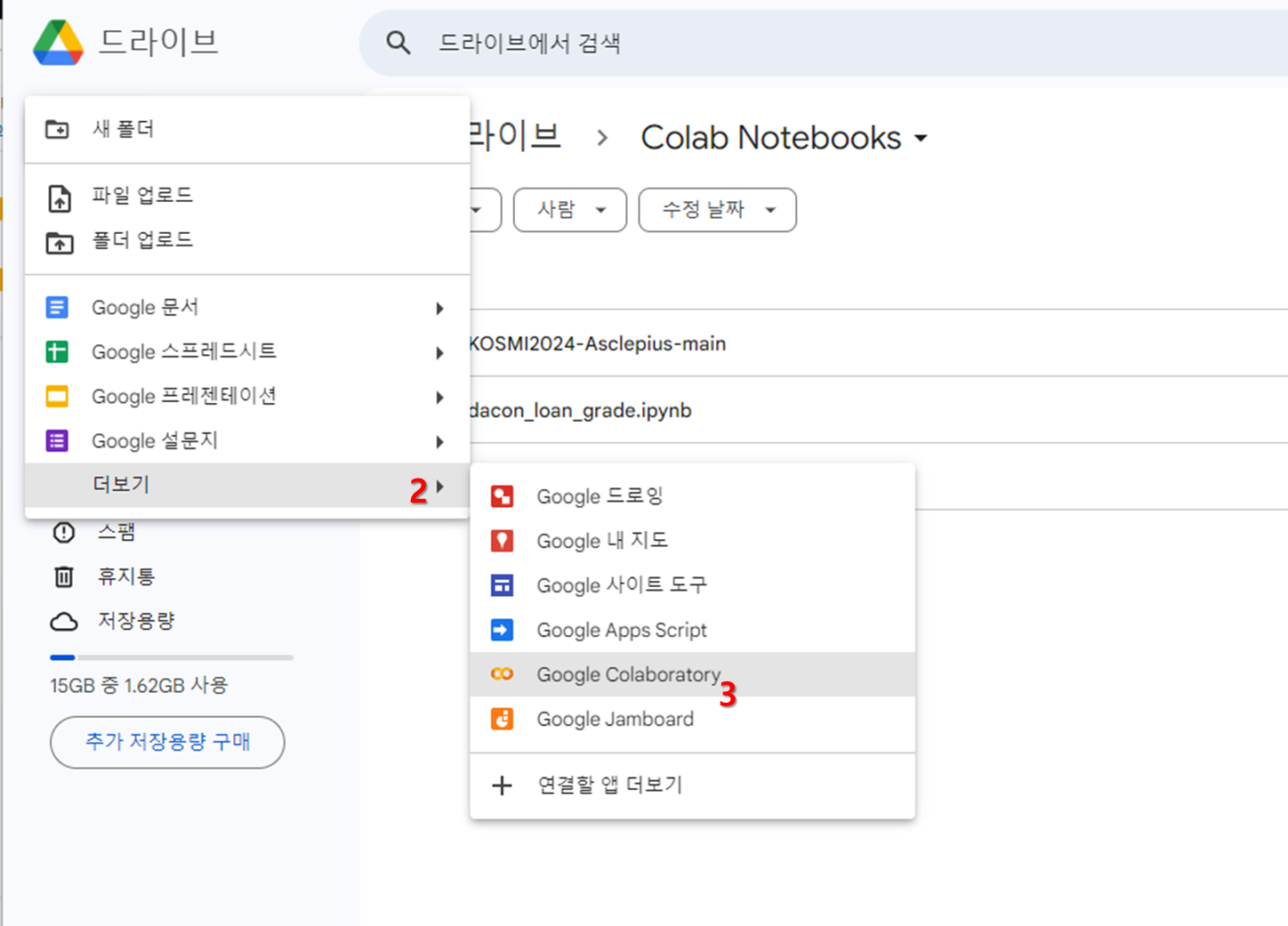
Task: Select 새 폴더 menu entry
Action: (247, 130)
